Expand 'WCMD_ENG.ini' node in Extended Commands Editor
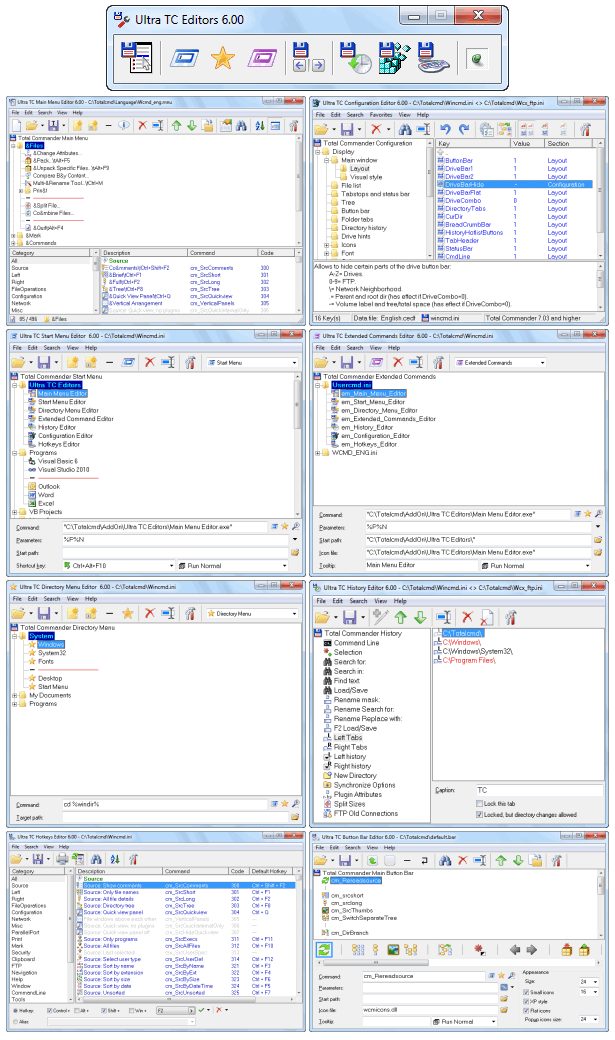 click(317, 453)
